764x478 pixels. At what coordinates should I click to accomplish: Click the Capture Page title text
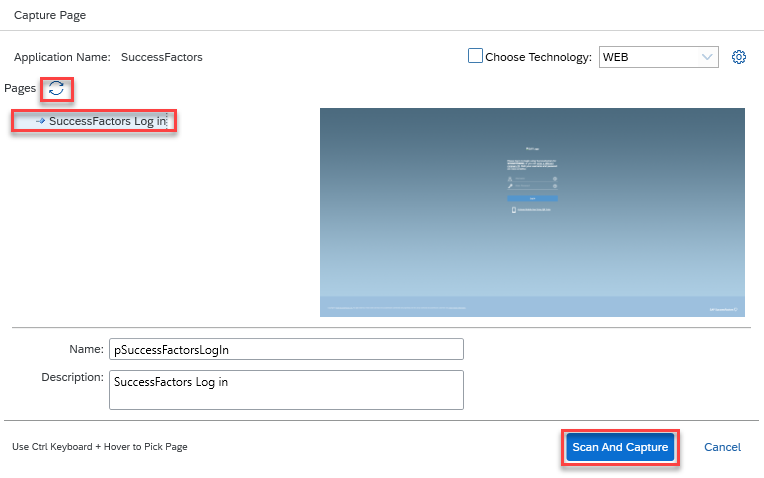(50, 16)
